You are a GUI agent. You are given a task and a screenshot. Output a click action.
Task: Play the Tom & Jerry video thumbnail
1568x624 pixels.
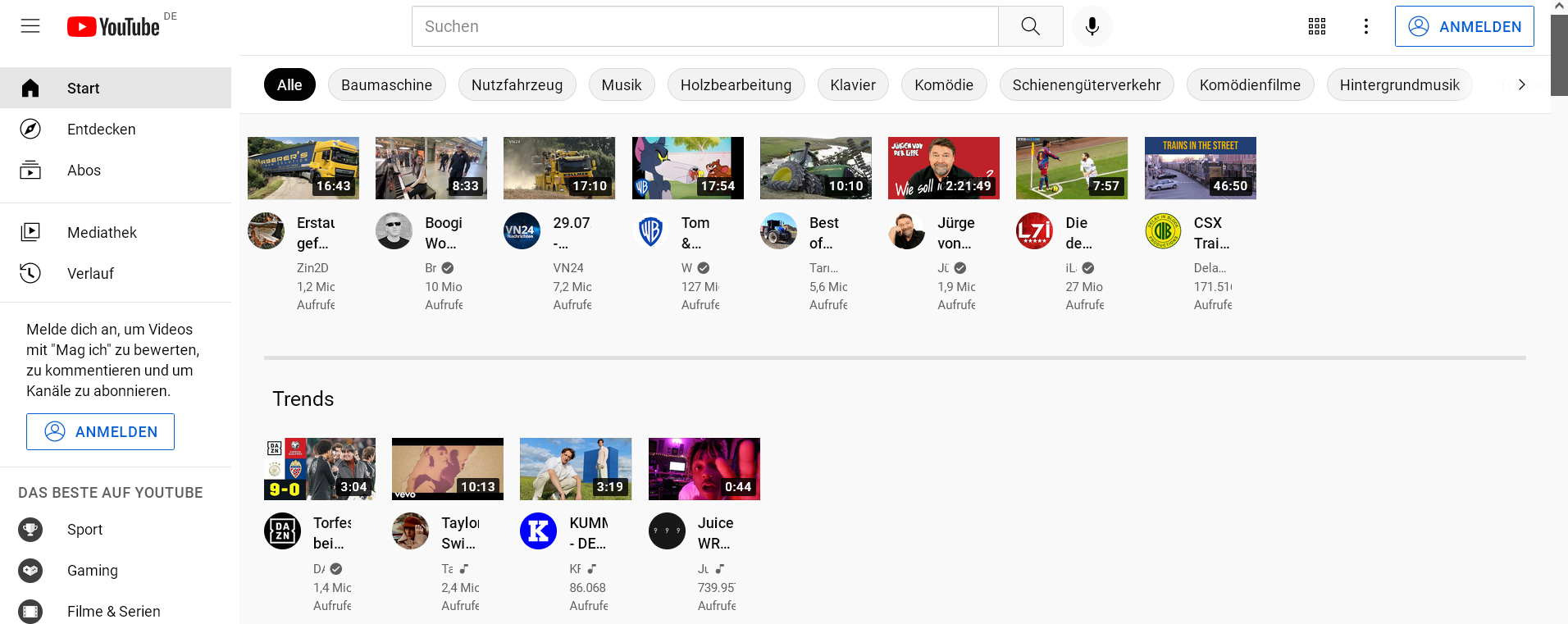pos(687,168)
